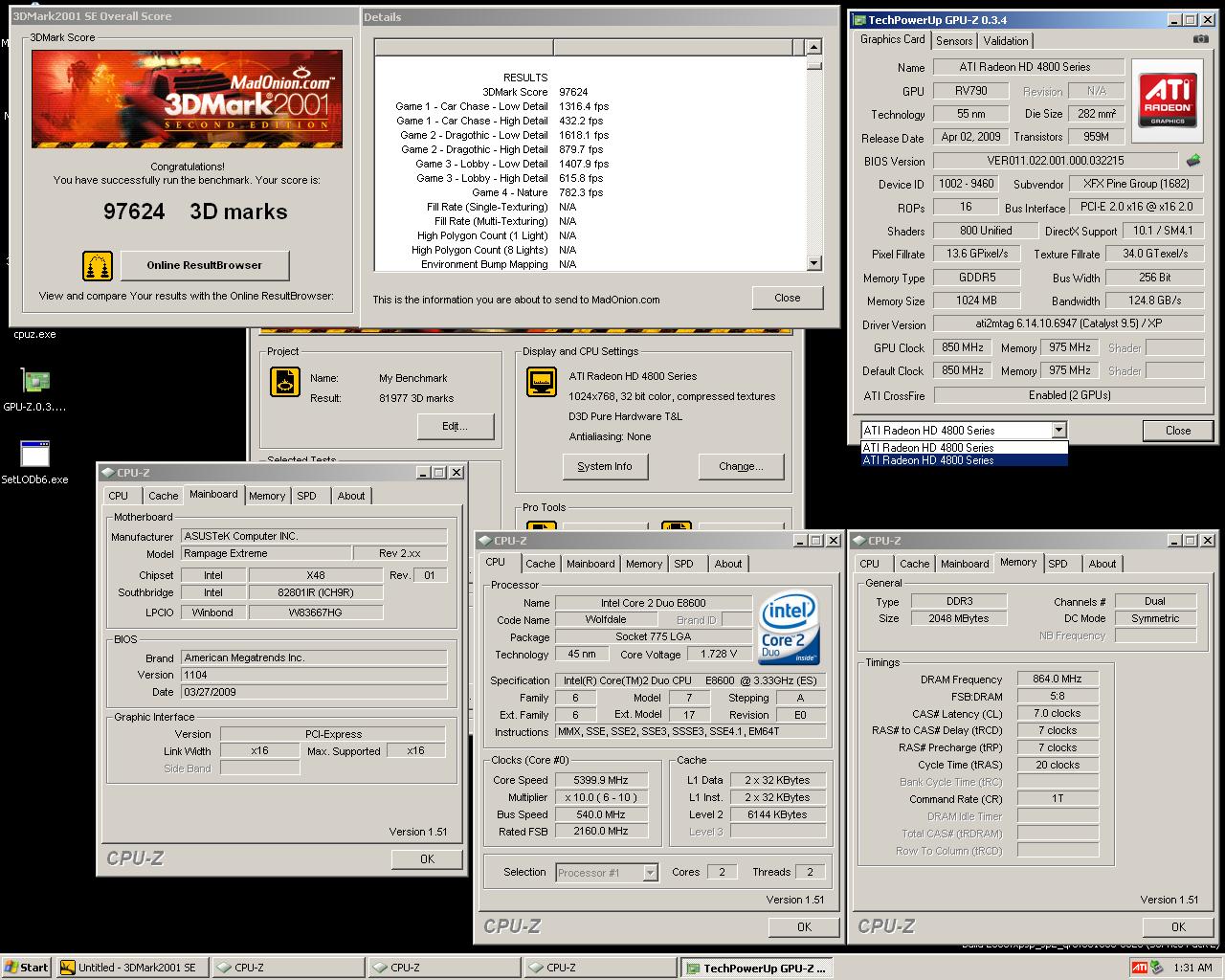Activate TechPowerUp GPU-Z taskbar button

coord(758,968)
